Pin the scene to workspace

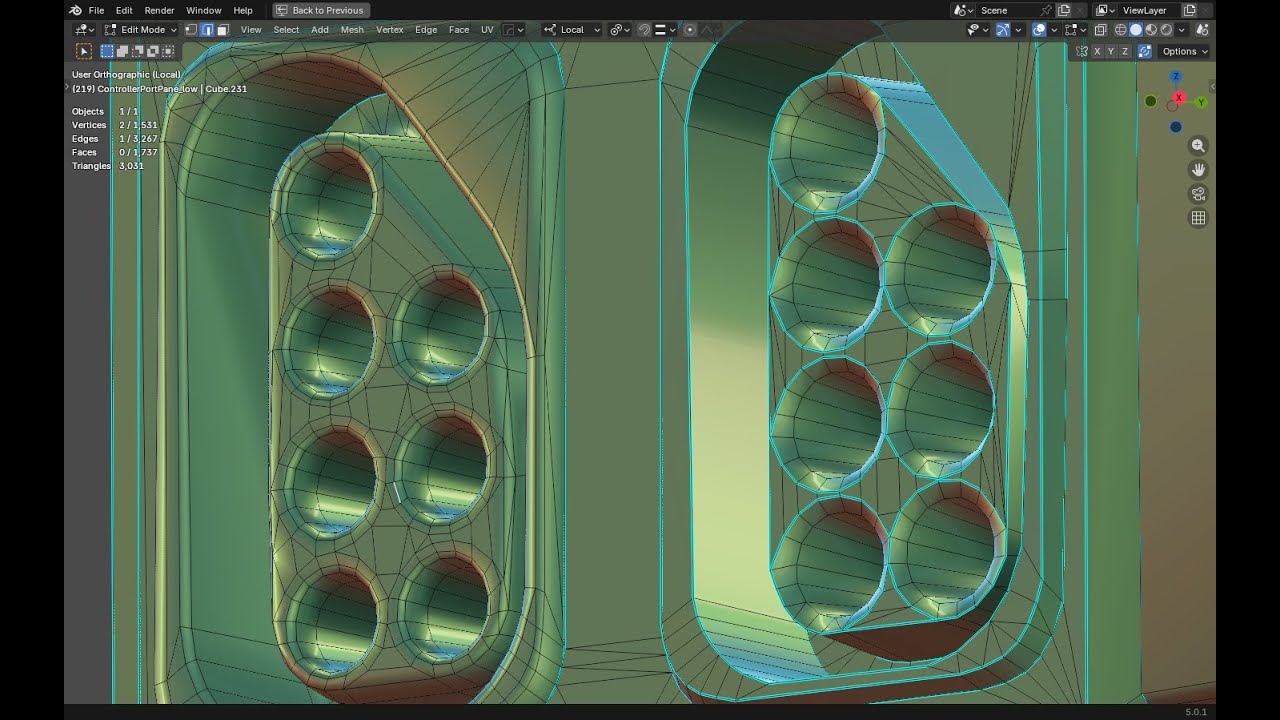click(1046, 10)
